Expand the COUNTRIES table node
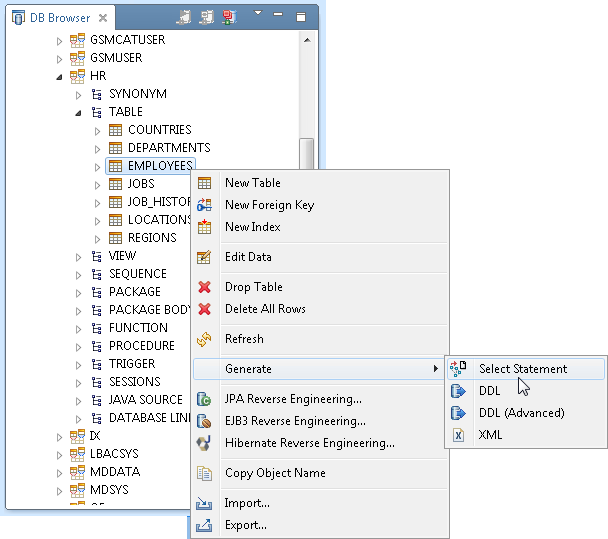 [97, 130]
